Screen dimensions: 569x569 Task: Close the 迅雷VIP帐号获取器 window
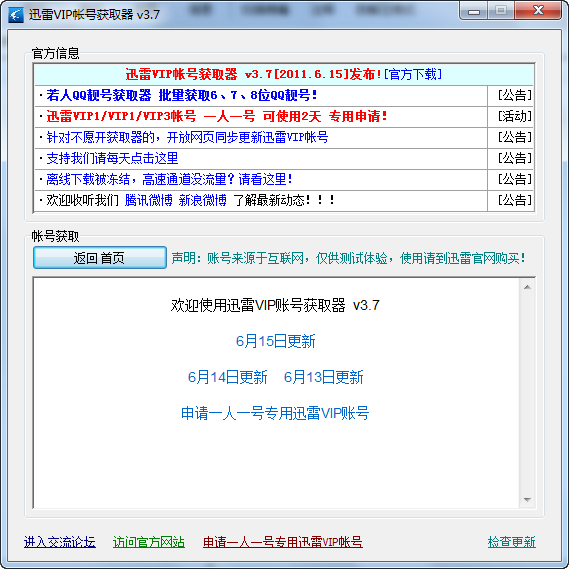pyautogui.click(x=538, y=11)
